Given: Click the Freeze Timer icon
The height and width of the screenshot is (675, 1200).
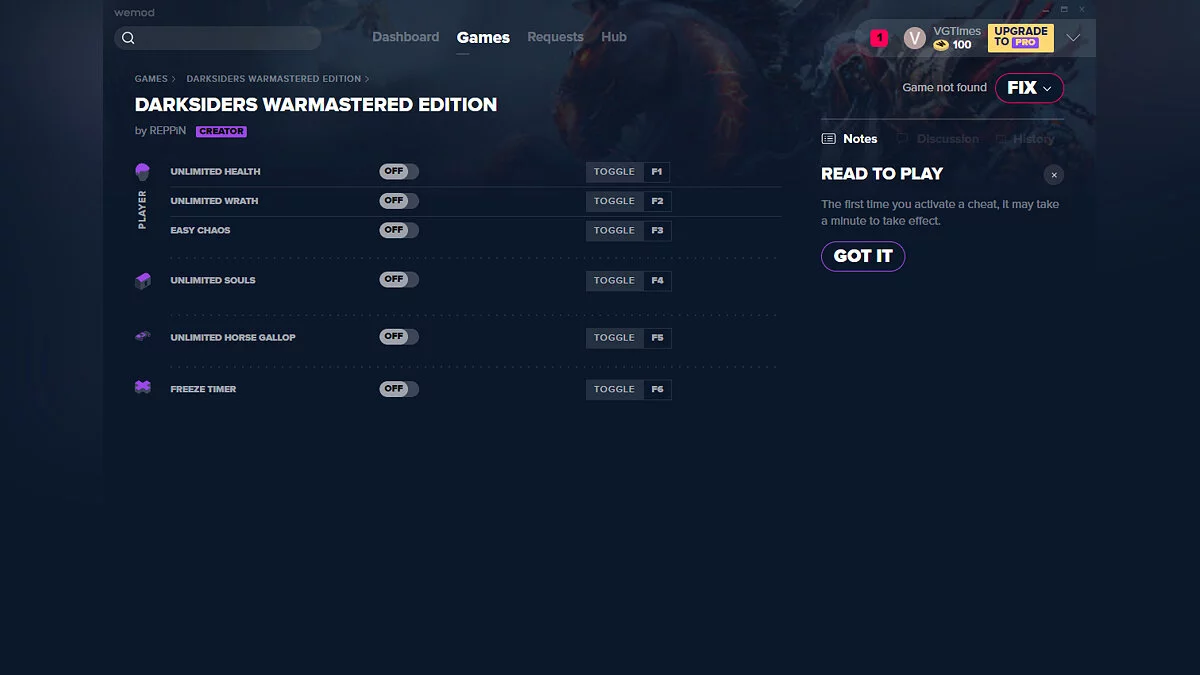Looking at the screenshot, I should pos(142,388).
